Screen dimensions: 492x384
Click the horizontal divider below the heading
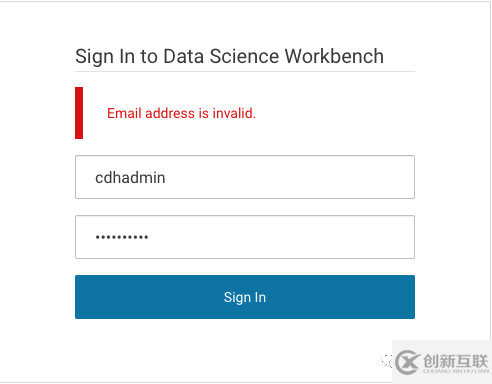245,71
